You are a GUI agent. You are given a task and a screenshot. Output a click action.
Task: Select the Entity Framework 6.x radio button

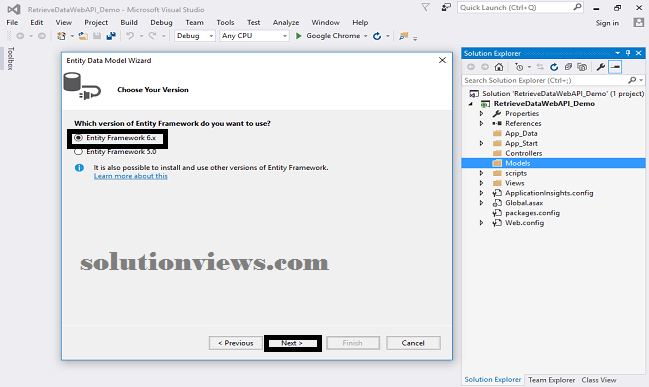point(78,138)
